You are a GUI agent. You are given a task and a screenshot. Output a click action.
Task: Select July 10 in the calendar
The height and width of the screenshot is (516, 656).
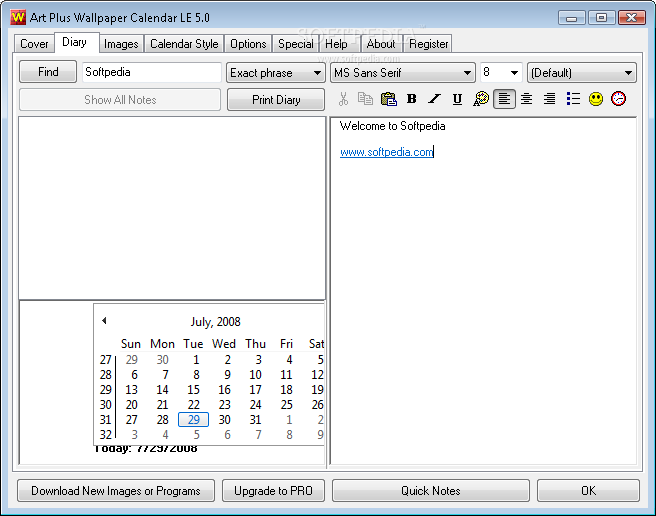[x=255, y=375]
